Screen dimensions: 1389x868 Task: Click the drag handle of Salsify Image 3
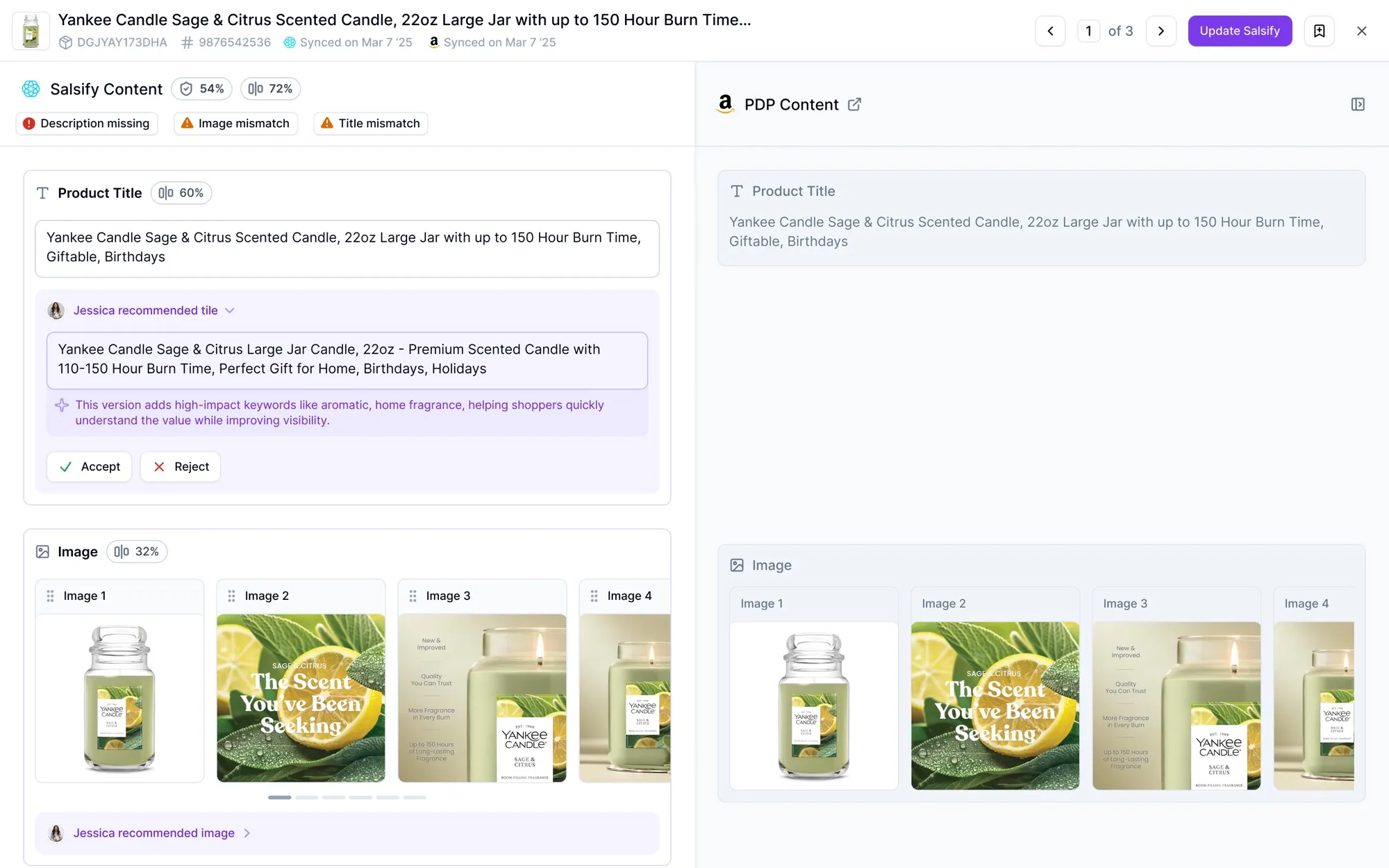[413, 596]
